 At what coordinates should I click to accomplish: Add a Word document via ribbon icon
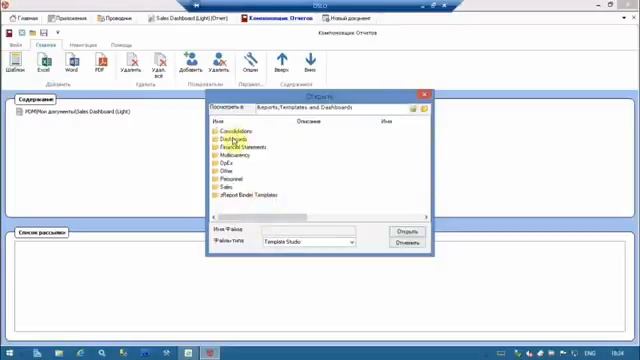click(x=72, y=62)
